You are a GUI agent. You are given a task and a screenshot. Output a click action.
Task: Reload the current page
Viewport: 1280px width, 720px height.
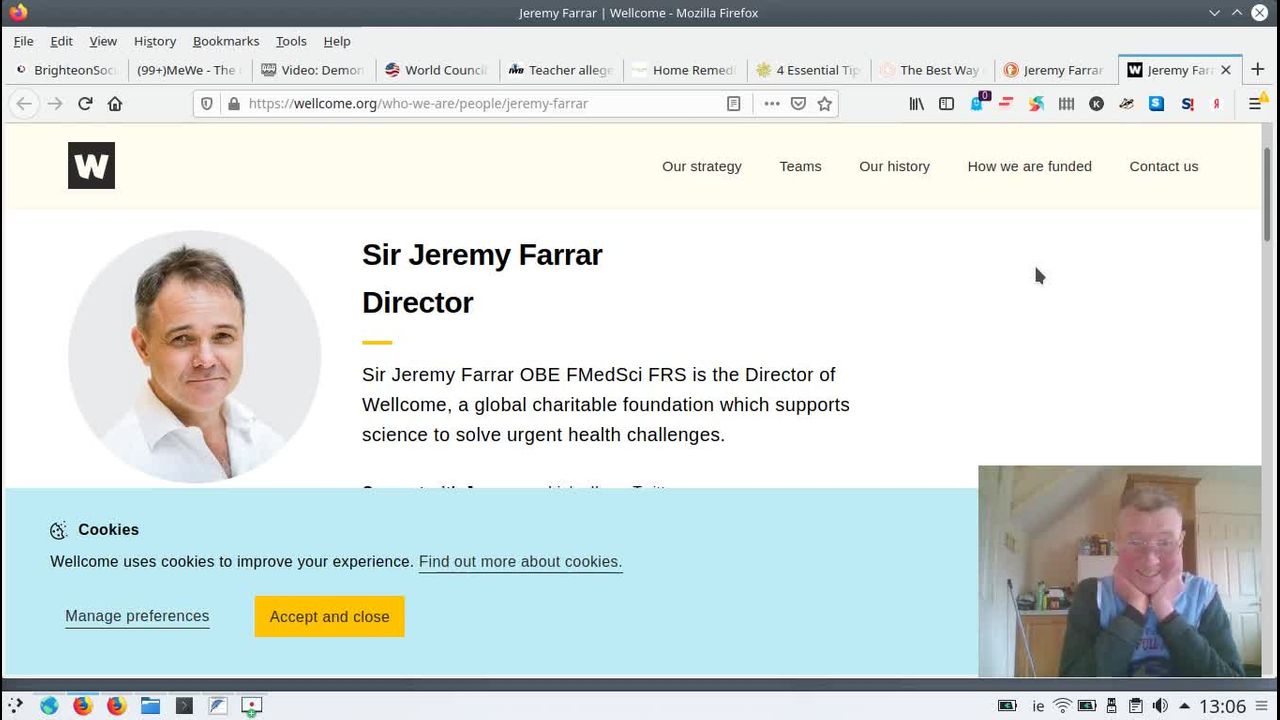click(85, 104)
